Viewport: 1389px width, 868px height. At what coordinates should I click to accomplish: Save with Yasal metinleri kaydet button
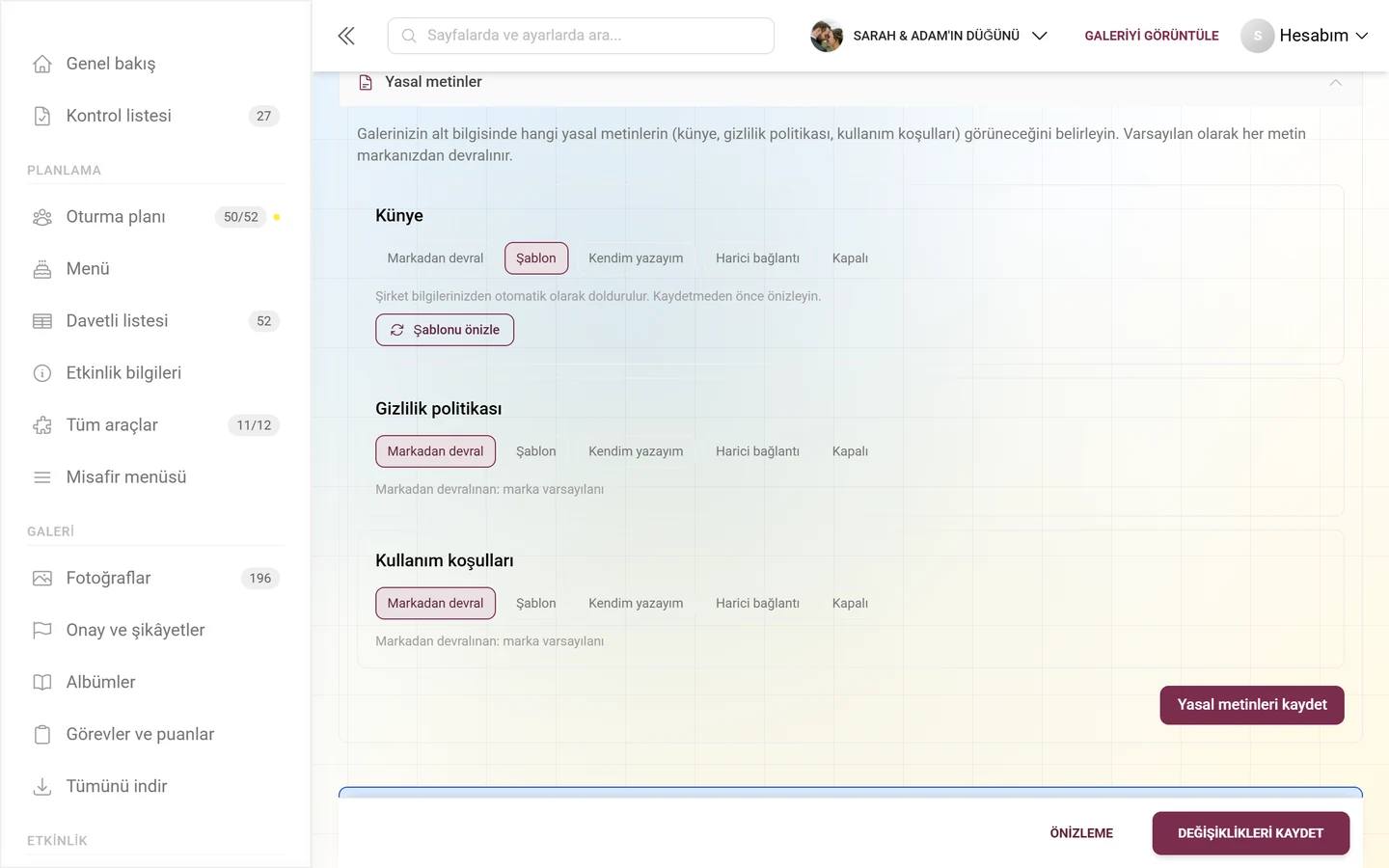[1252, 705]
